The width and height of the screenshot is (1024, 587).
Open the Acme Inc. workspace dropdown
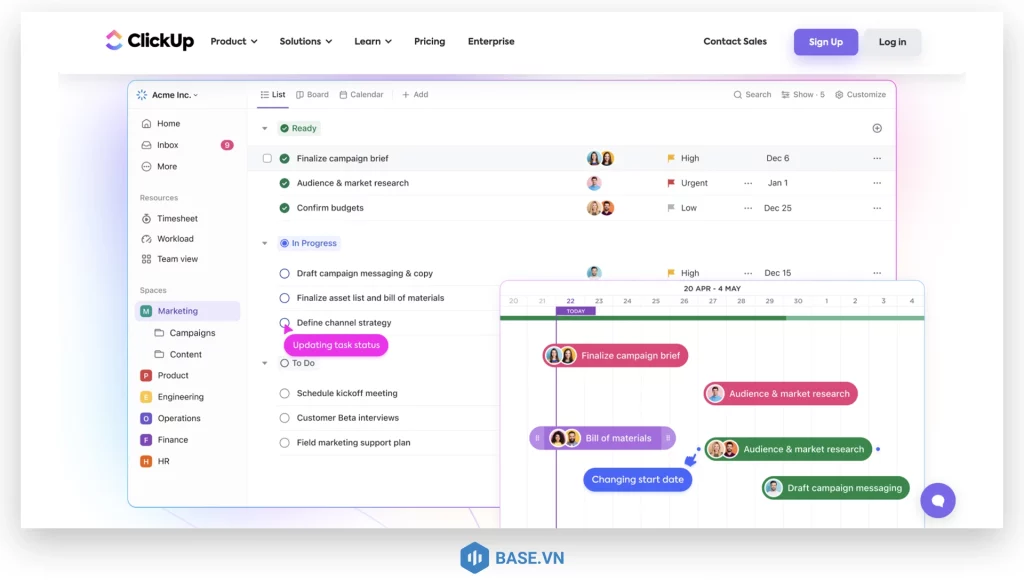click(168, 95)
